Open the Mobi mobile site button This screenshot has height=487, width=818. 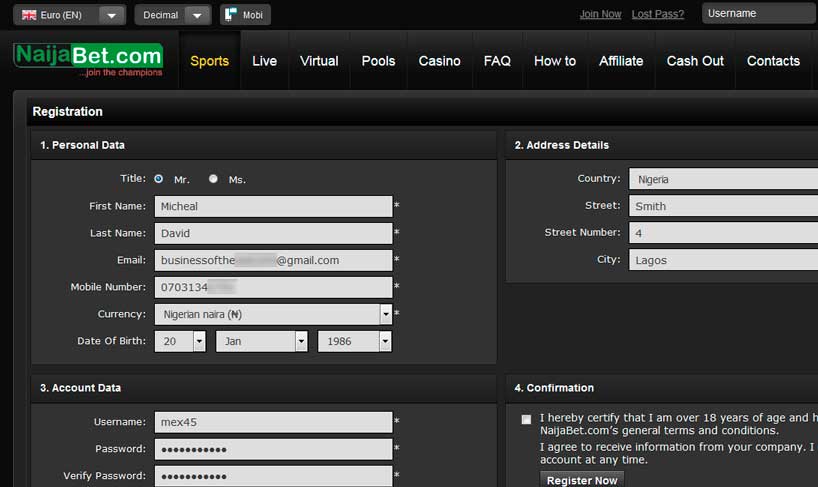tap(245, 15)
